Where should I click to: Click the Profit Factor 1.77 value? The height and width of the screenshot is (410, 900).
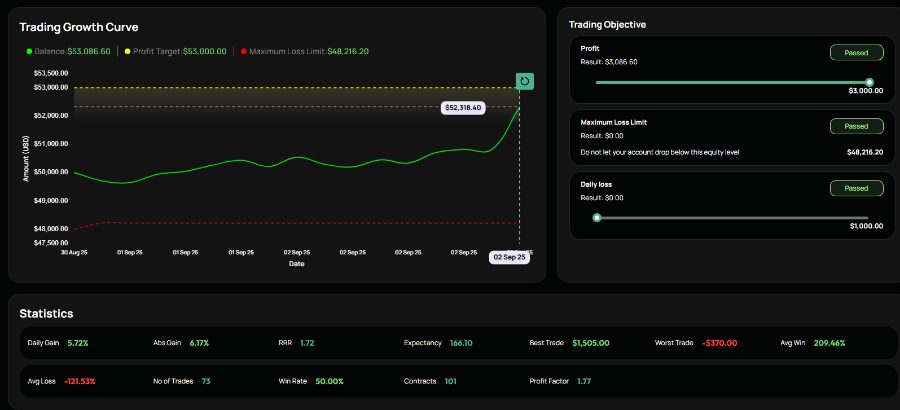point(584,381)
